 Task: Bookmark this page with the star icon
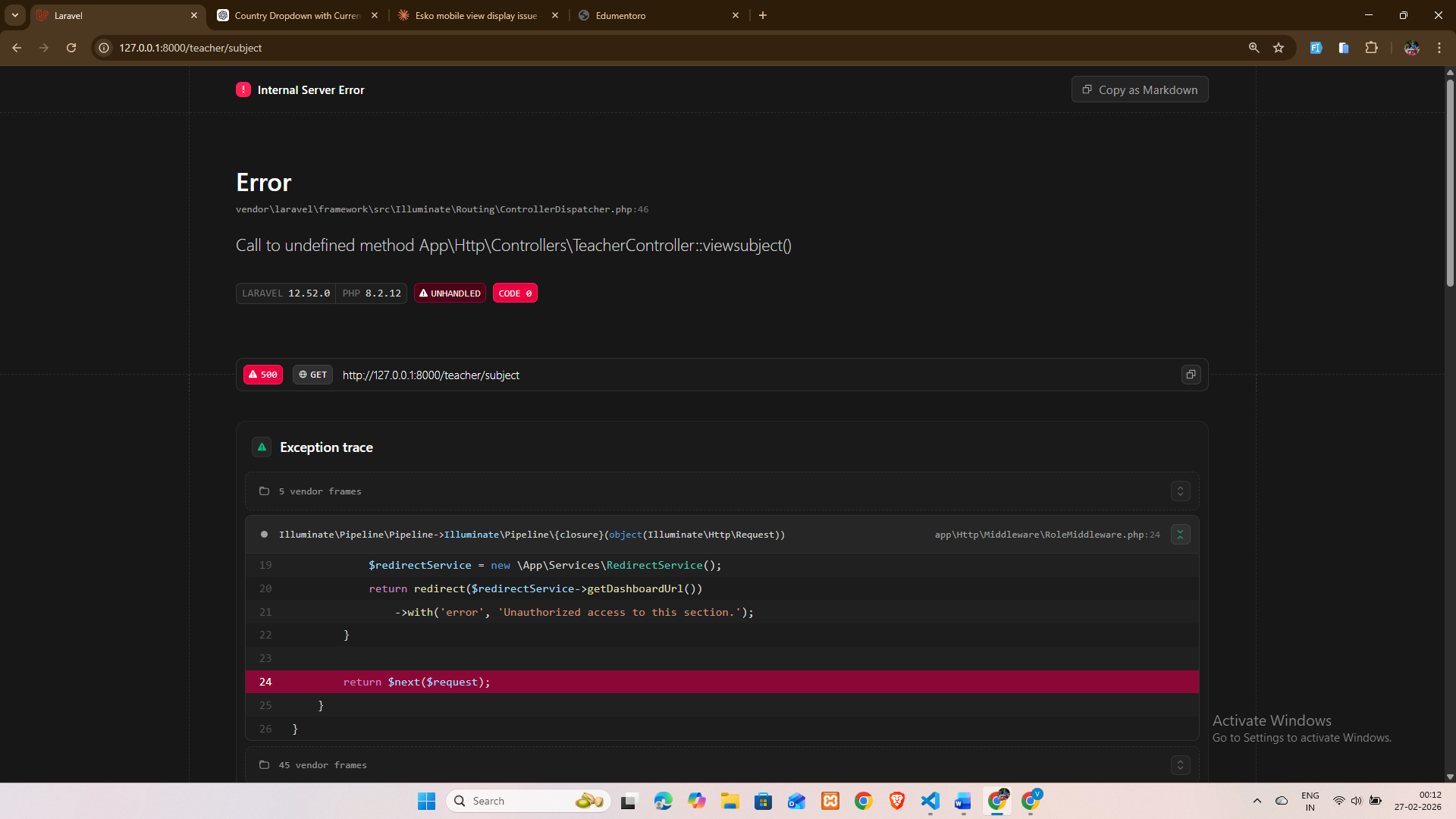tap(1279, 48)
